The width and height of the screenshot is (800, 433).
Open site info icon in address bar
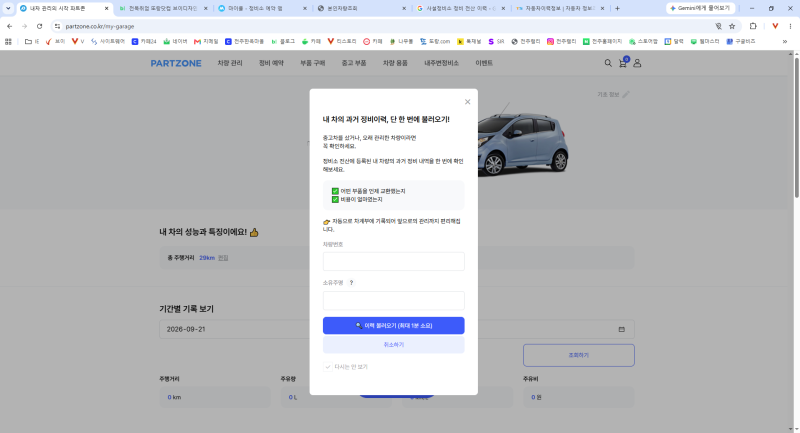pyautogui.click(x=57, y=27)
